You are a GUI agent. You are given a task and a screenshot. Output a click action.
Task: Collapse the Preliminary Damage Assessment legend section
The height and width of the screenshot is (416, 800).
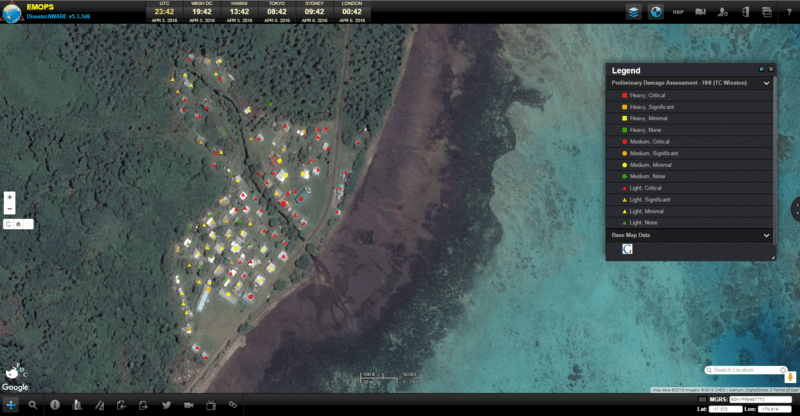(767, 83)
